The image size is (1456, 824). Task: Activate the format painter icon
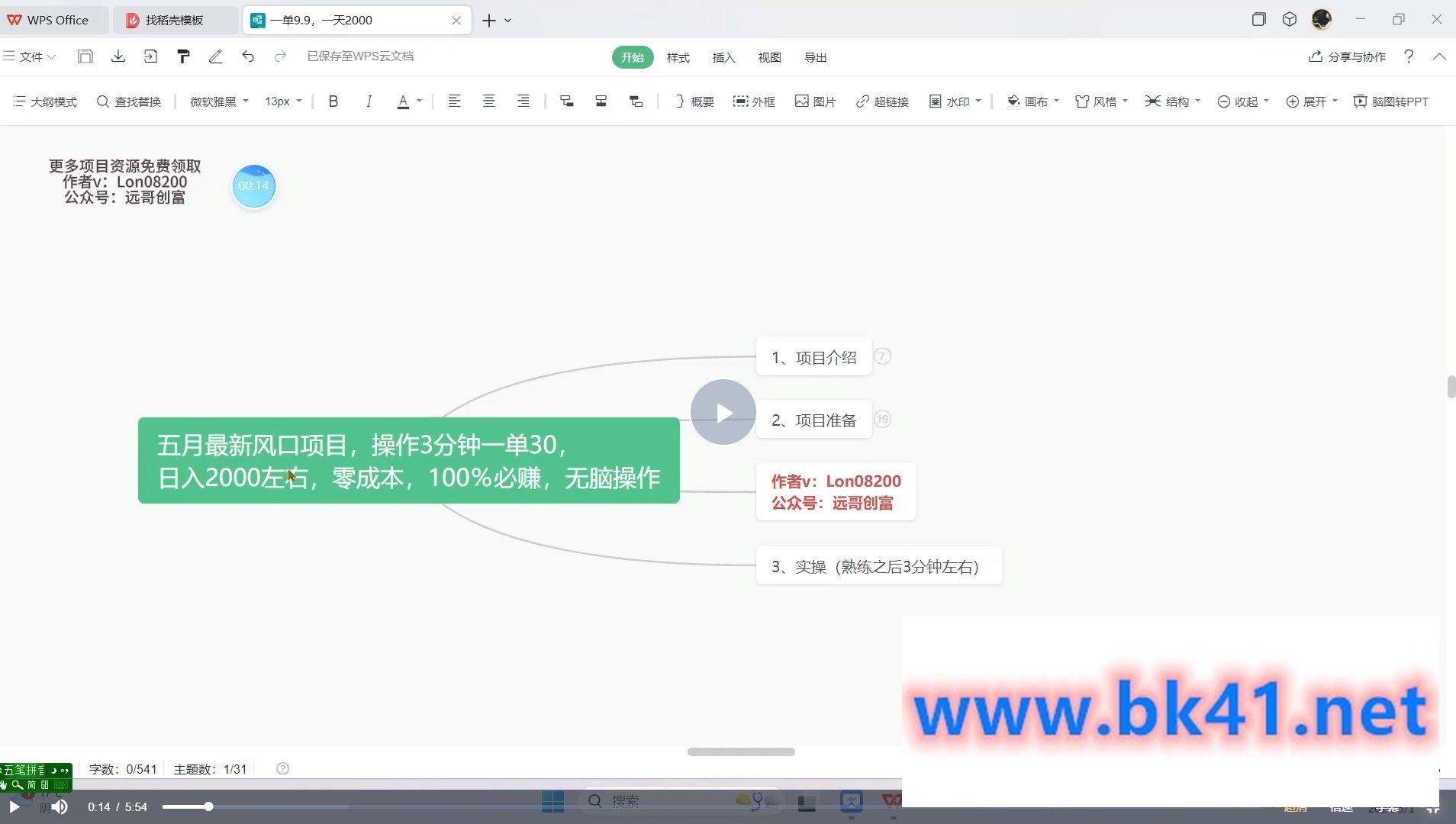(183, 56)
